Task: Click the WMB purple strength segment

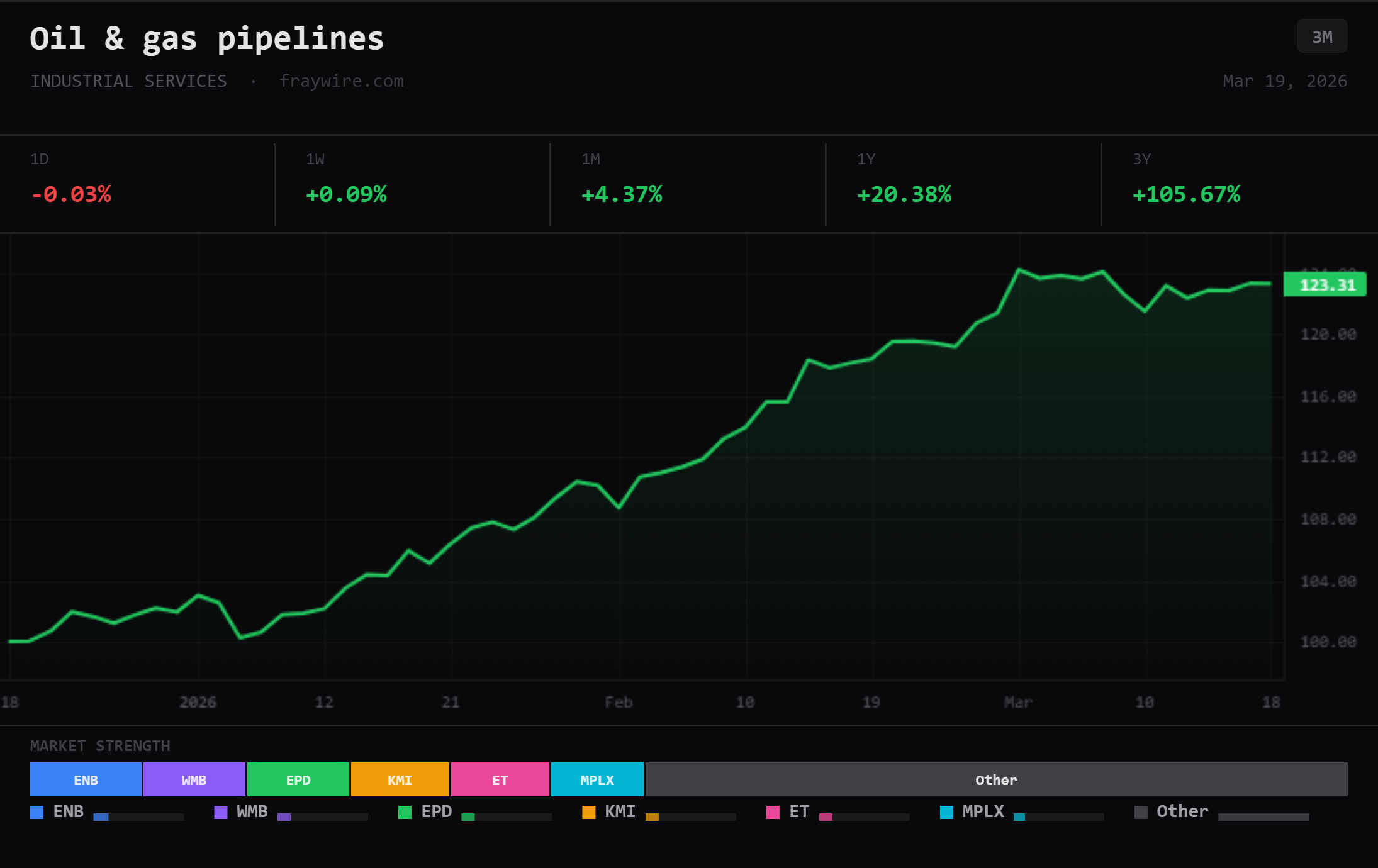Action: click(x=194, y=779)
